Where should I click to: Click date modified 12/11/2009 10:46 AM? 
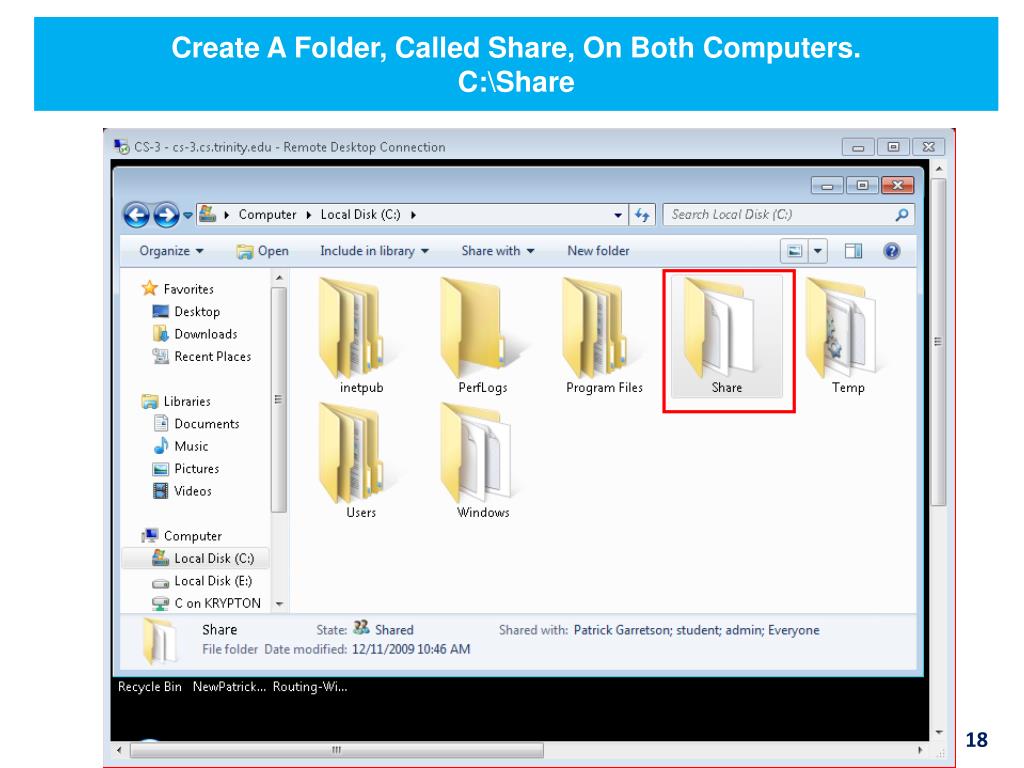click(x=411, y=649)
